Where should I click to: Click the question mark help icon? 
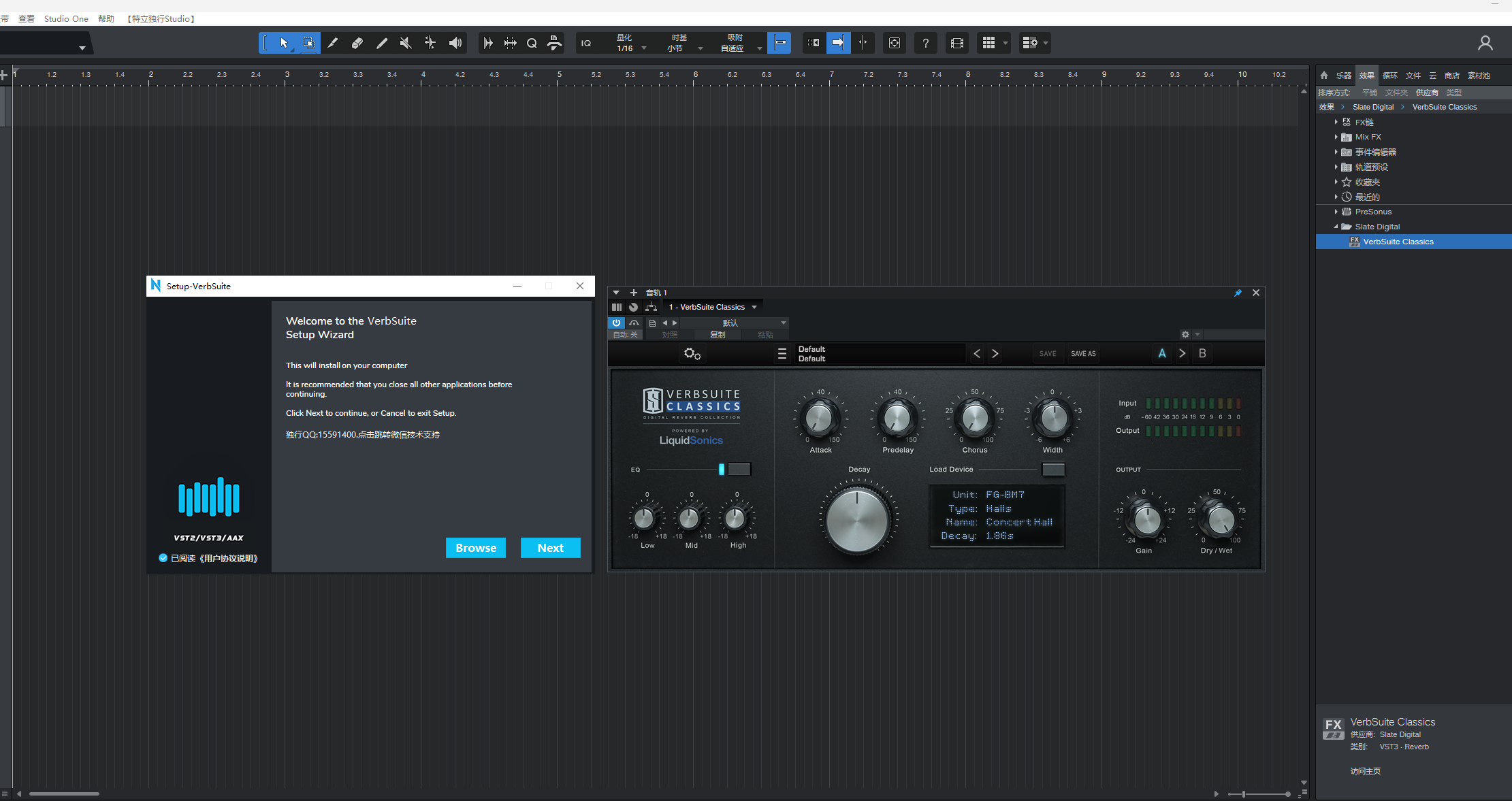coord(925,43)
